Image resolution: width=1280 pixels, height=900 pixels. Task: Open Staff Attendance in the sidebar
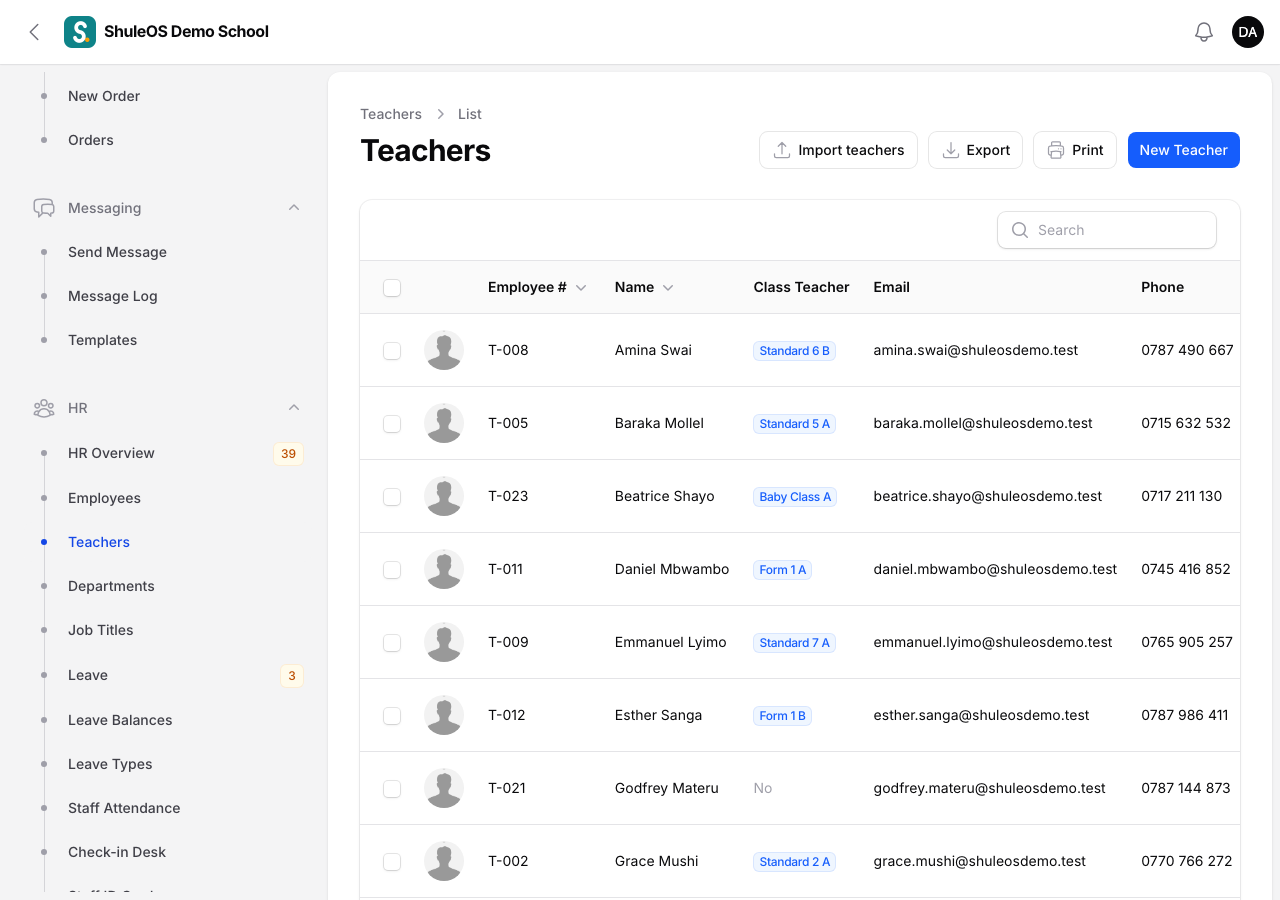pyautogui.click(x=124, y=808)
